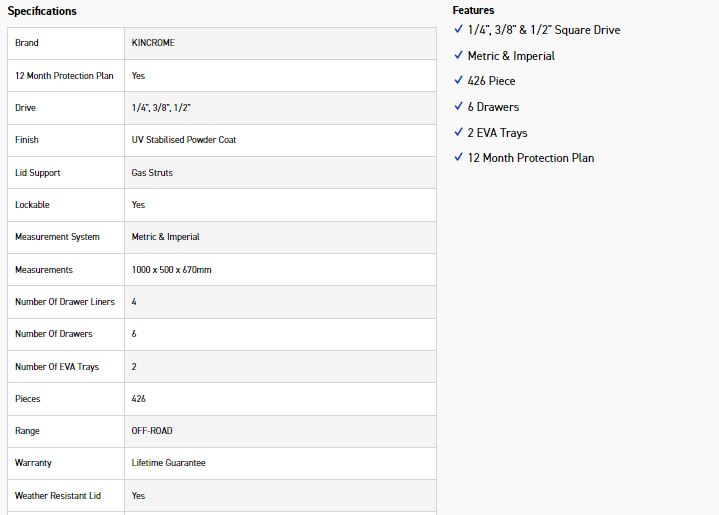This screenshot has width=719, height=515.
Task: Click the checkmark beside Square Drive feature
Action: [x=458, y=30]
